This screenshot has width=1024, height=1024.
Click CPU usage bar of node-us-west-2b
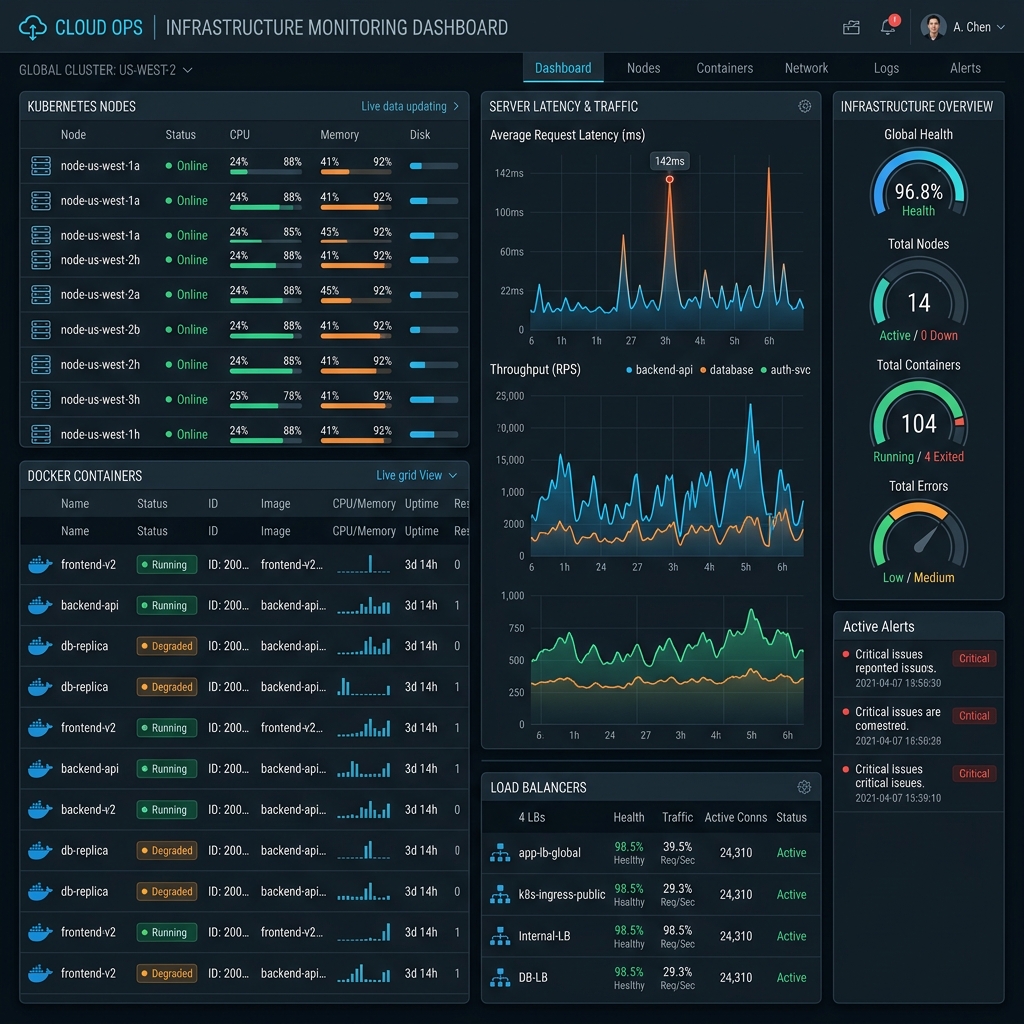[265, 336]
